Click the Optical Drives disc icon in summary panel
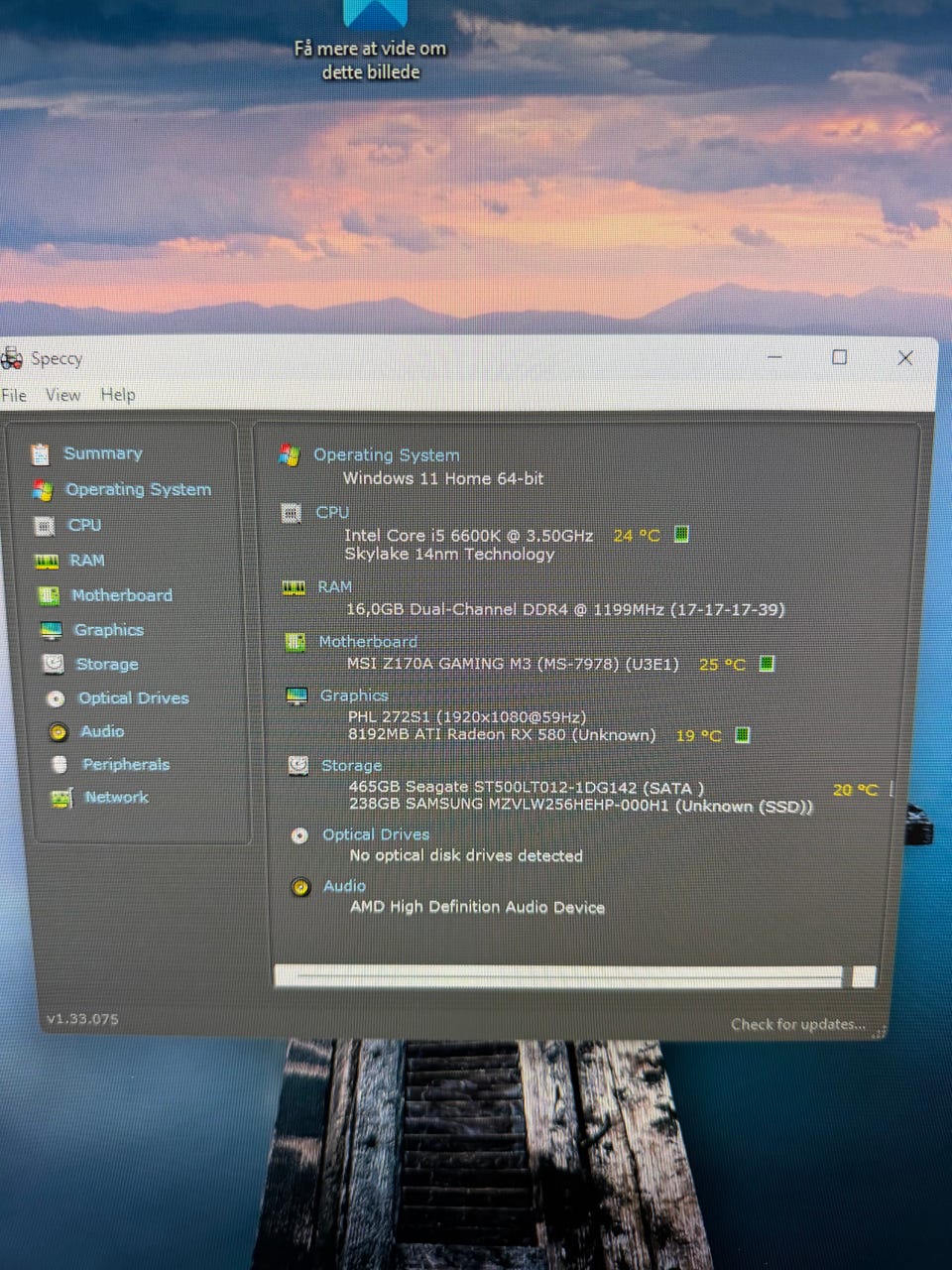Viewport: 952px width, 1270px height. 299,835
